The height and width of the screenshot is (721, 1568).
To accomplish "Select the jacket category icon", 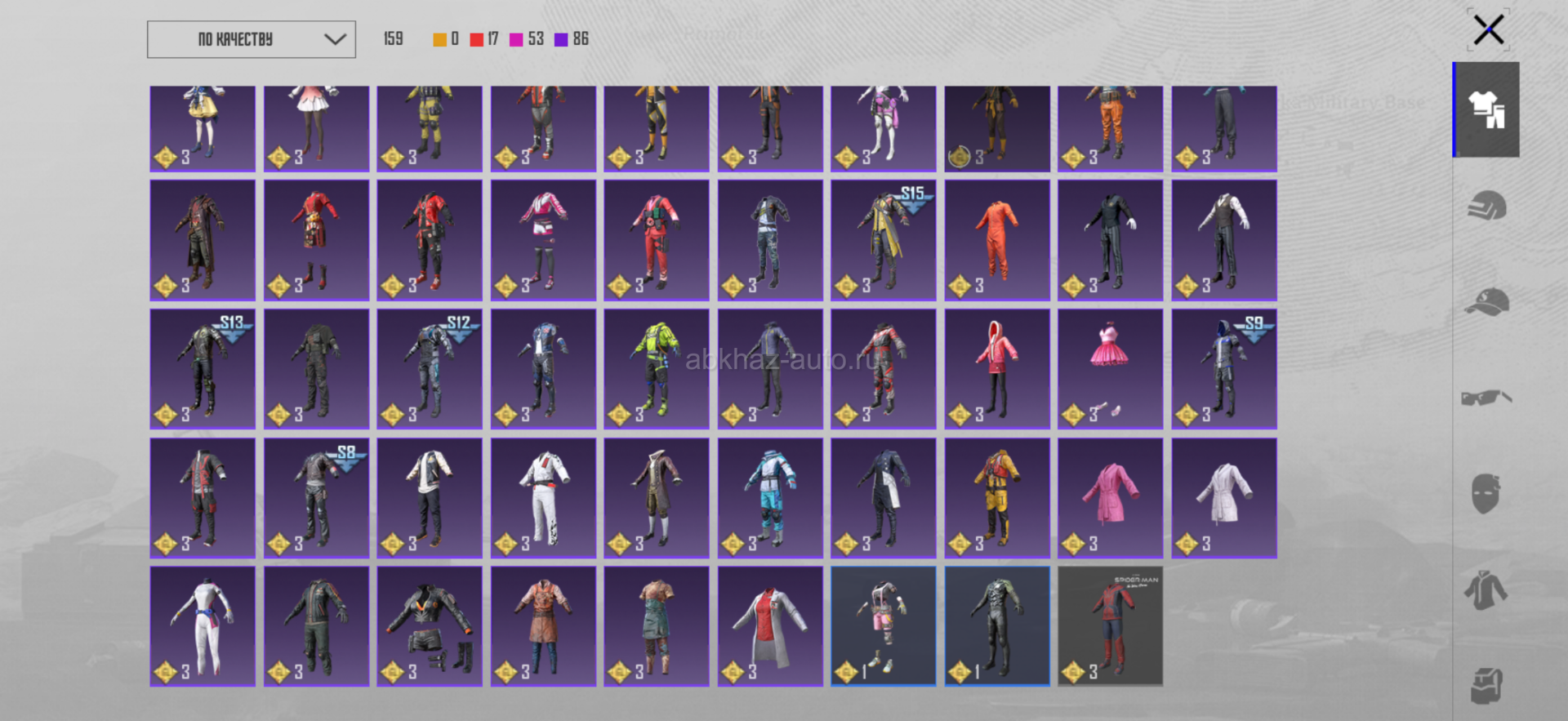I will coord(1486,590).
